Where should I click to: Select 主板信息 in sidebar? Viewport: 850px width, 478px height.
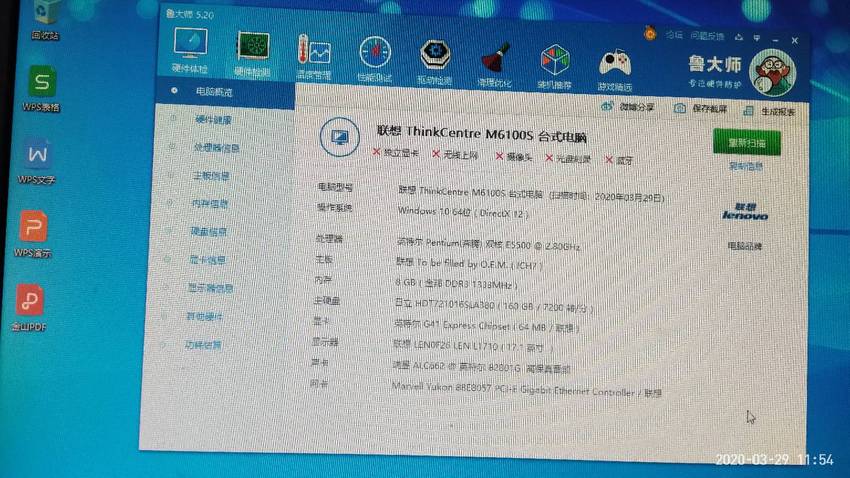[x=211, y=176]
